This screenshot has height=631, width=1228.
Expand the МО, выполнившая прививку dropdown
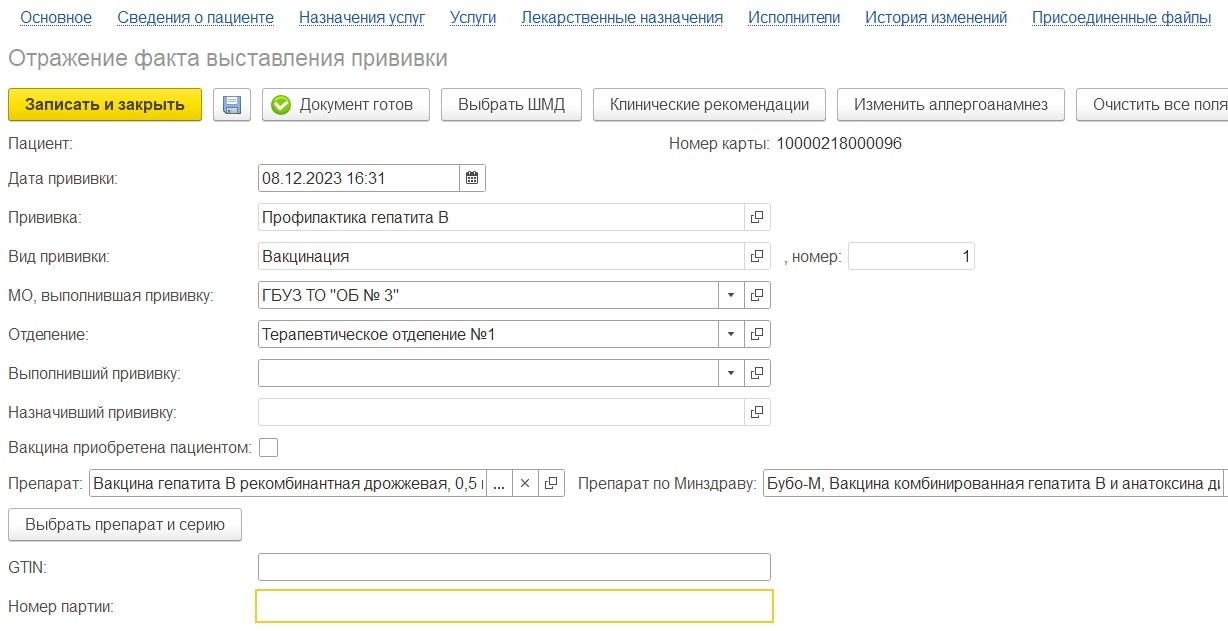[731, 295]
